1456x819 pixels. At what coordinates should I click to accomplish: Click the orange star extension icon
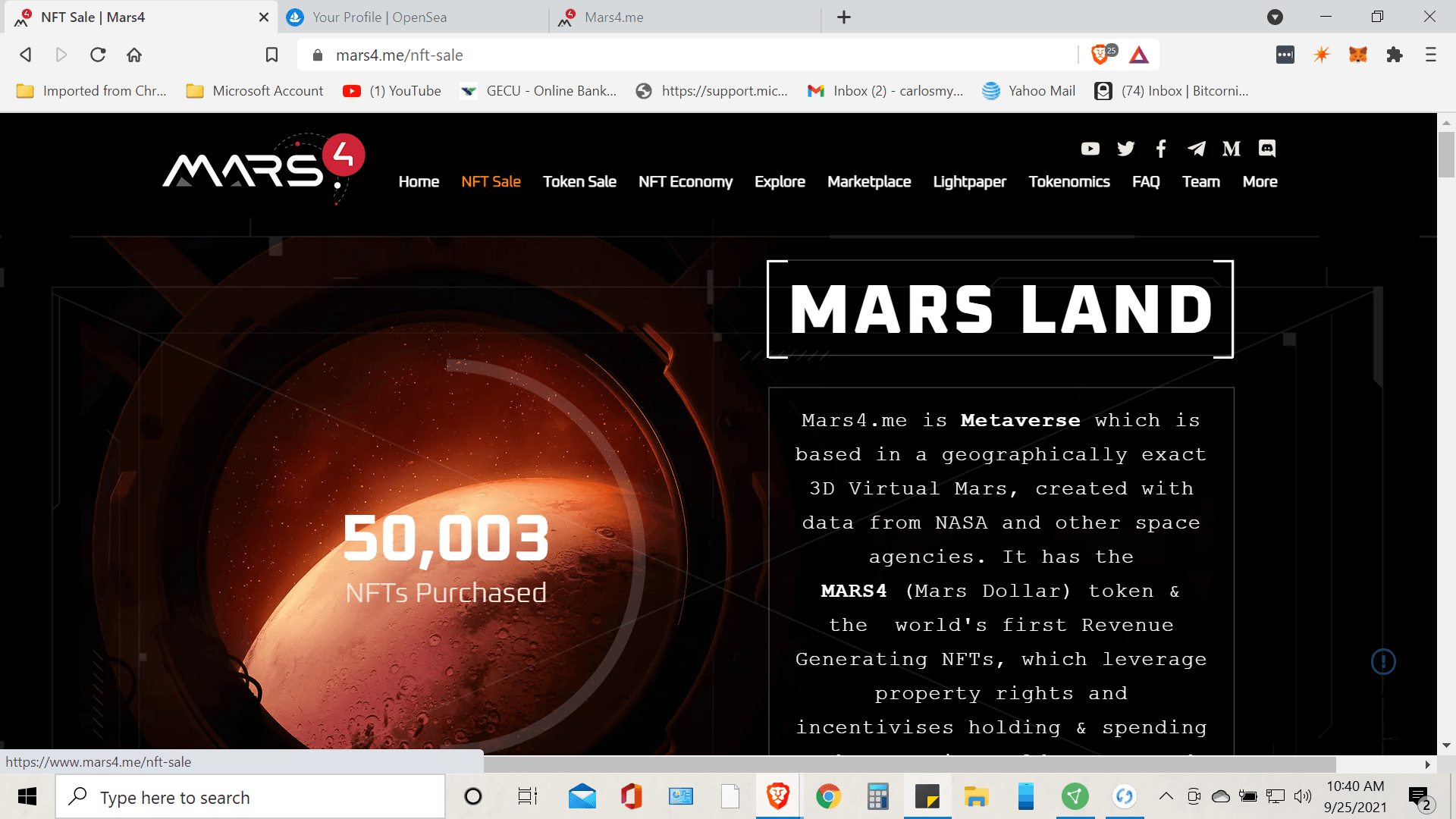coord(1322,55)
